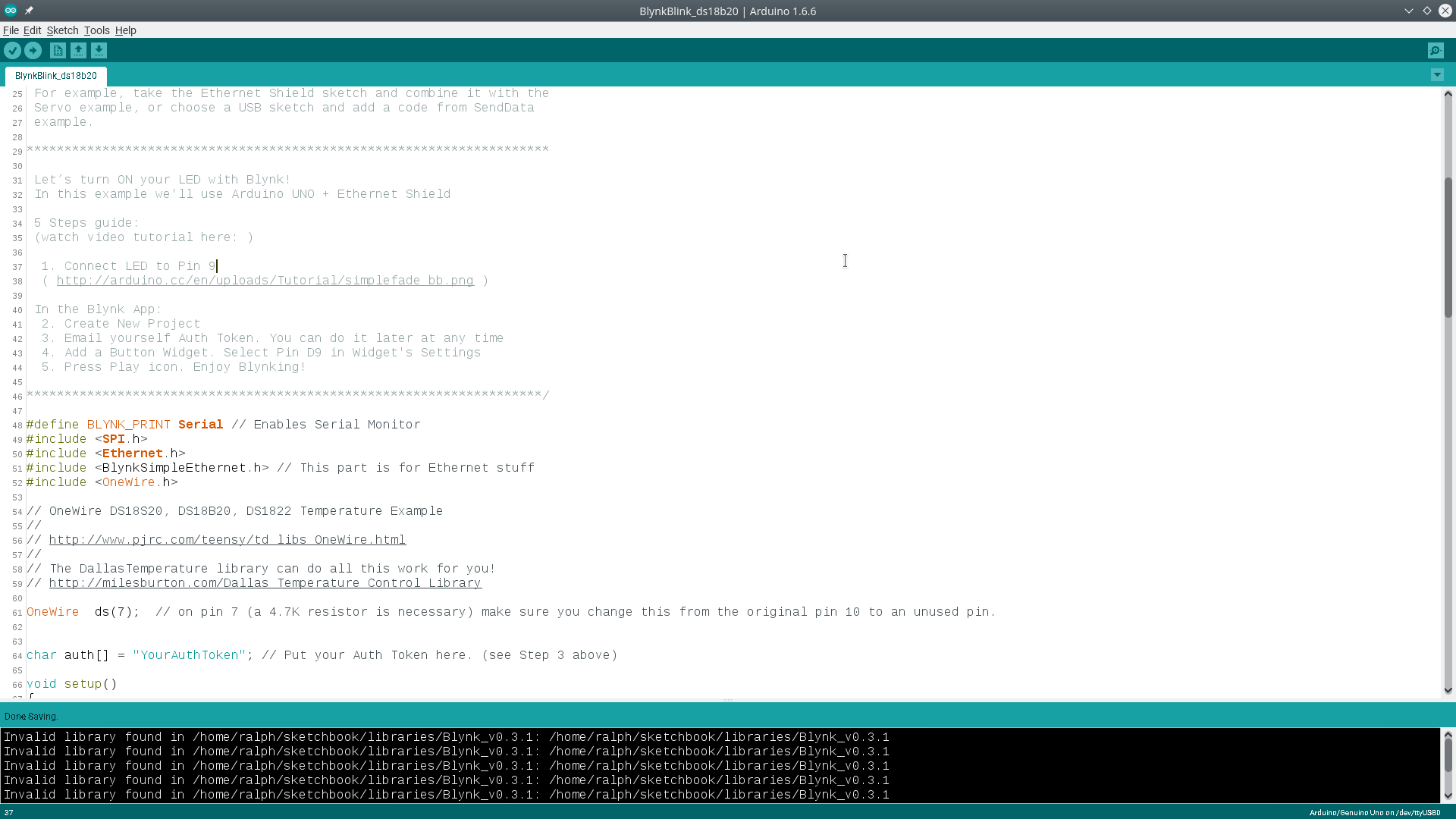Viewport: 1456px width, 819px height.
Task: Open the File menu
Action: pyautogui.click(x=11, y=30)
